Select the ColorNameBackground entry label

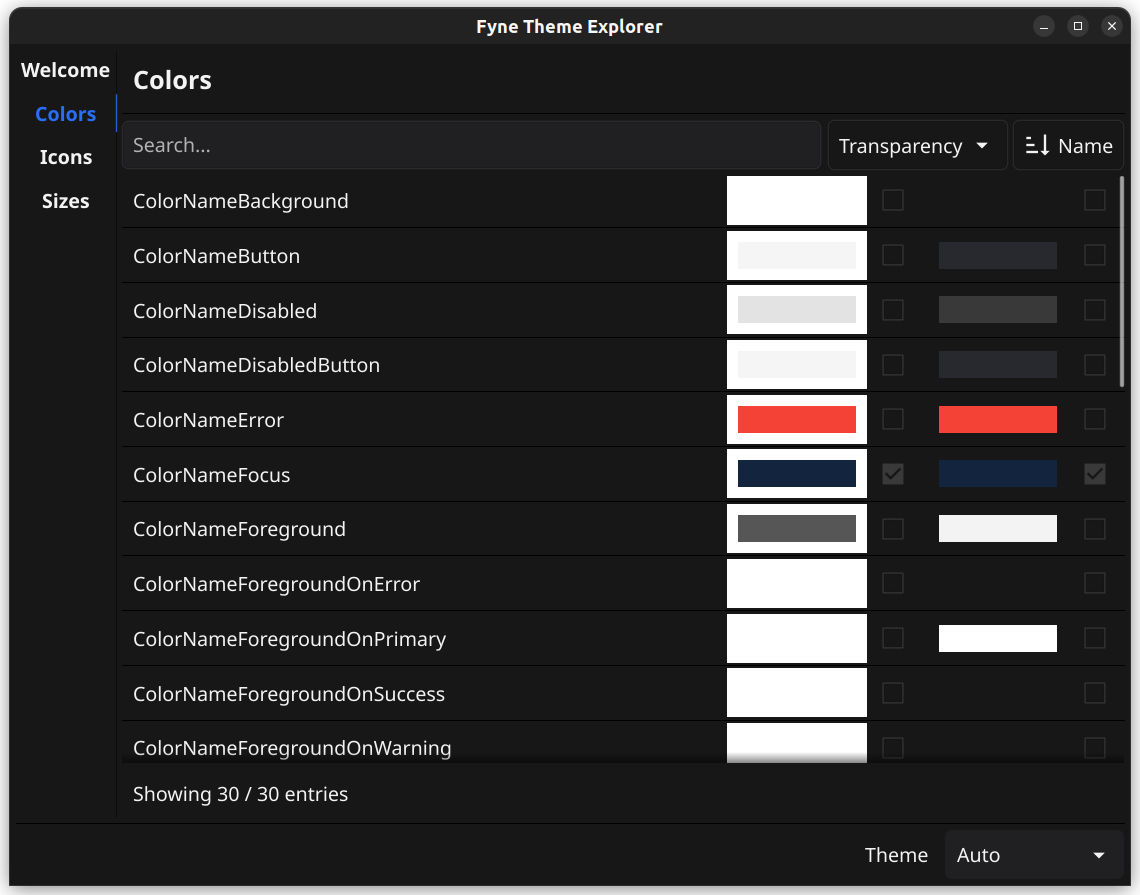[x=241, y=201]
